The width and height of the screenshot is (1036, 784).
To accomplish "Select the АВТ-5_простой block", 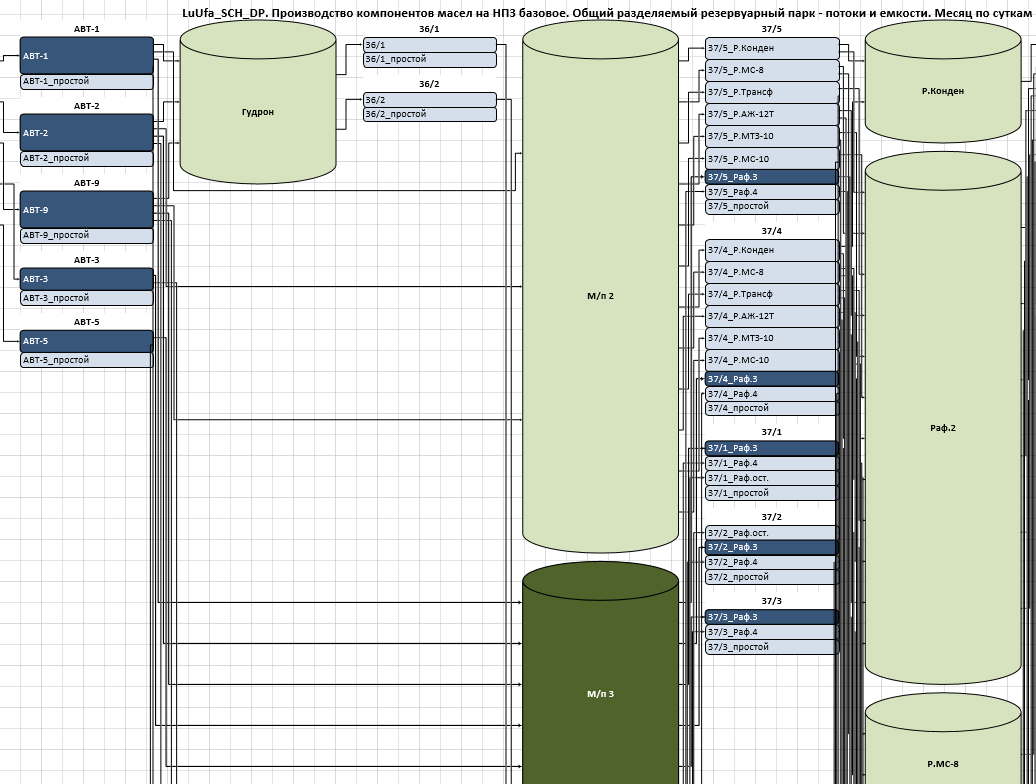I will click(87, 360).
